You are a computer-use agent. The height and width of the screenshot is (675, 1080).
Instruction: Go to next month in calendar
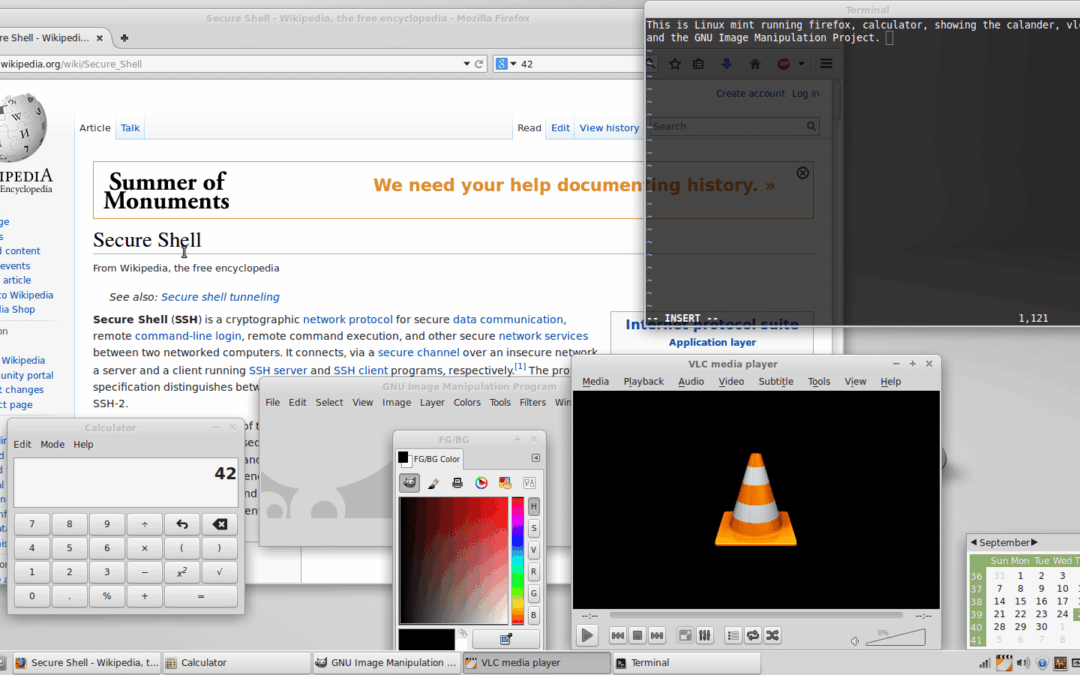pyautogui.click(x=1034, y=542)
